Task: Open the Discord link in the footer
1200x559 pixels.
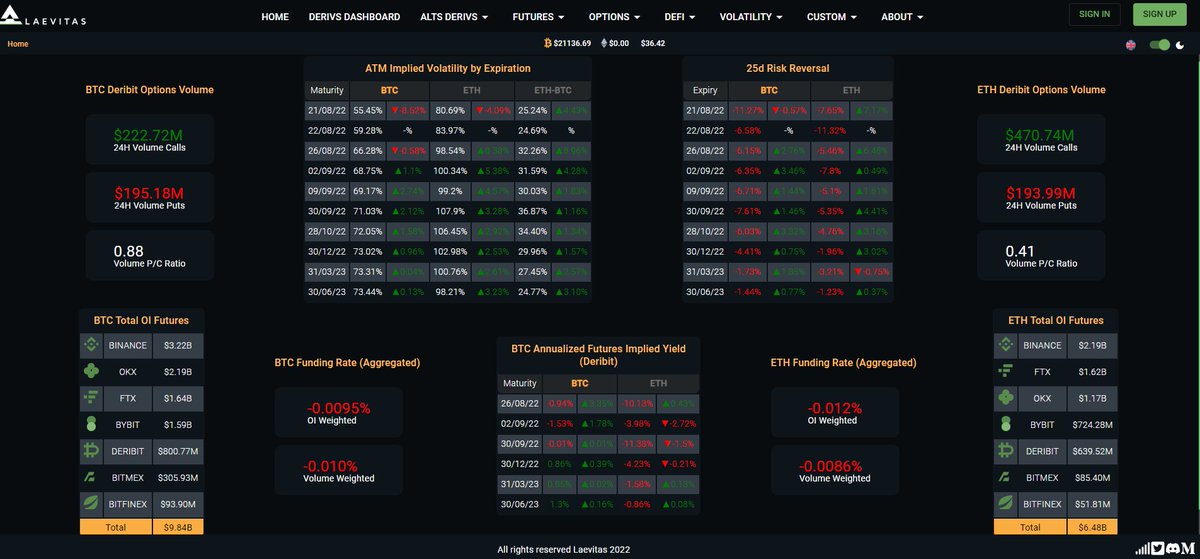Action: [x=1172, y=549]
